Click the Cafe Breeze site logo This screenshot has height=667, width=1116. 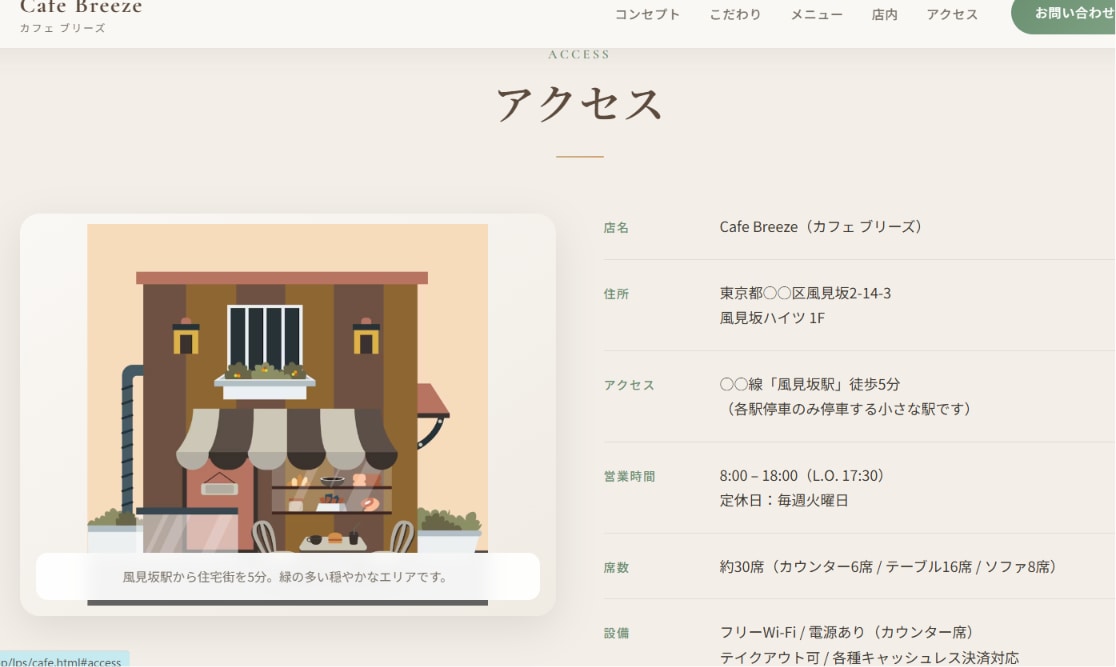coord(81,7)
